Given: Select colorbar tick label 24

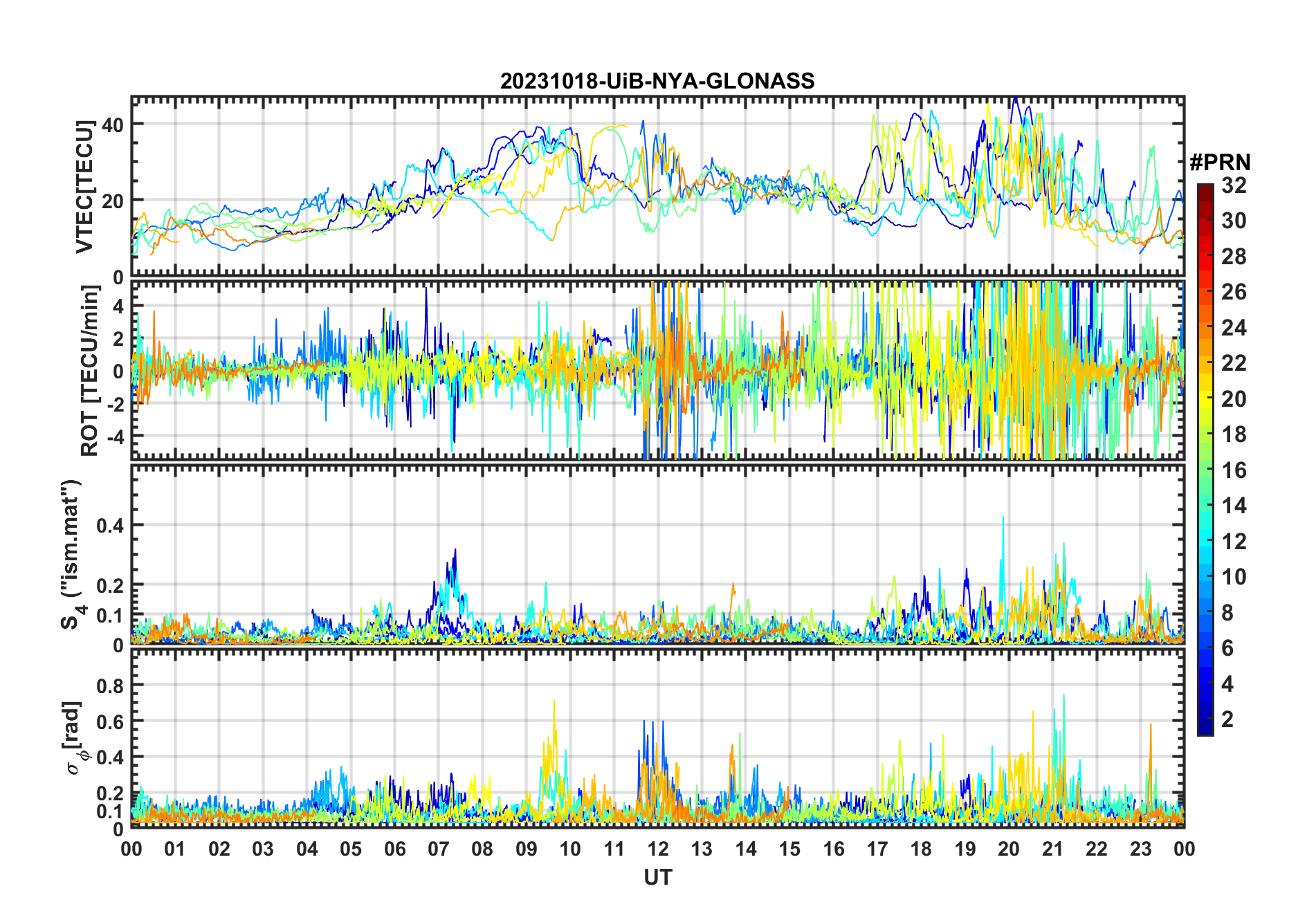Looking at the screenshot, I should point(1234,327).
